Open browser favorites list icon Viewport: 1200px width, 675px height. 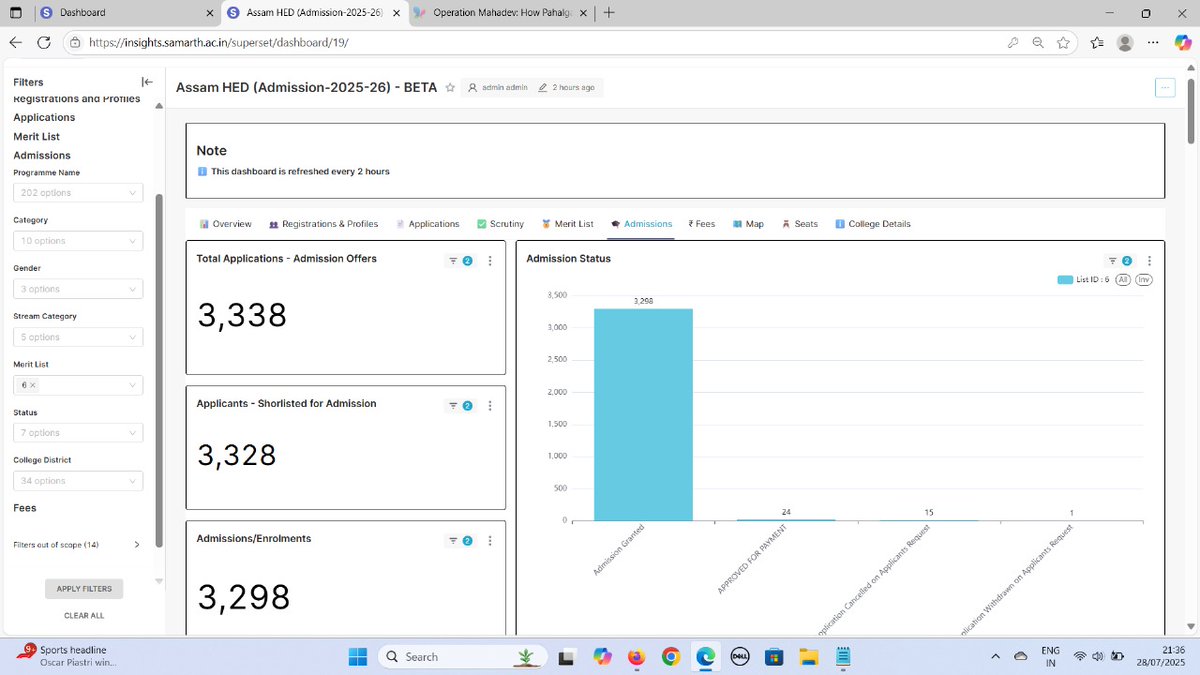click(x=1098, y=42)
